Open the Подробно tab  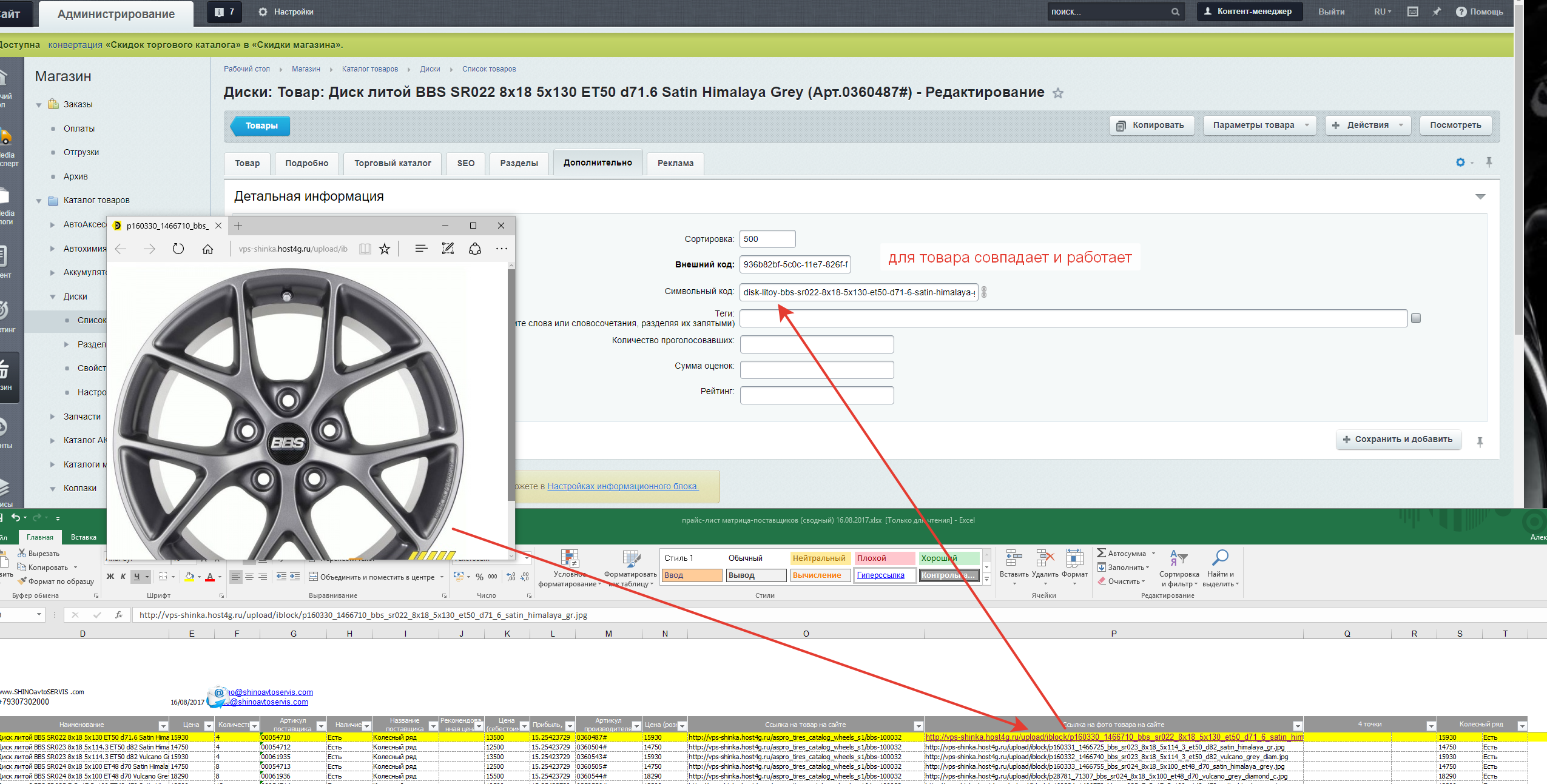point(307,163)
